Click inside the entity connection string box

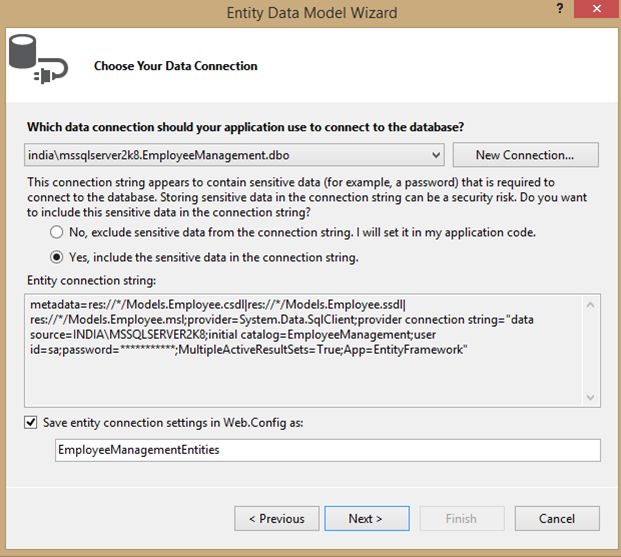pos(300,340)
